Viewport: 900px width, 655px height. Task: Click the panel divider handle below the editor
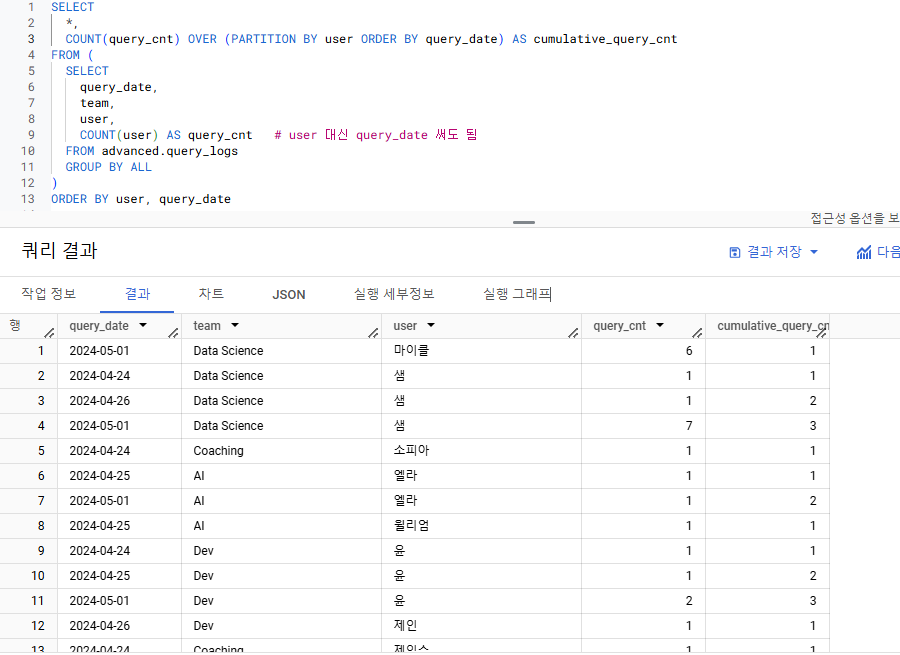point(523,222)
